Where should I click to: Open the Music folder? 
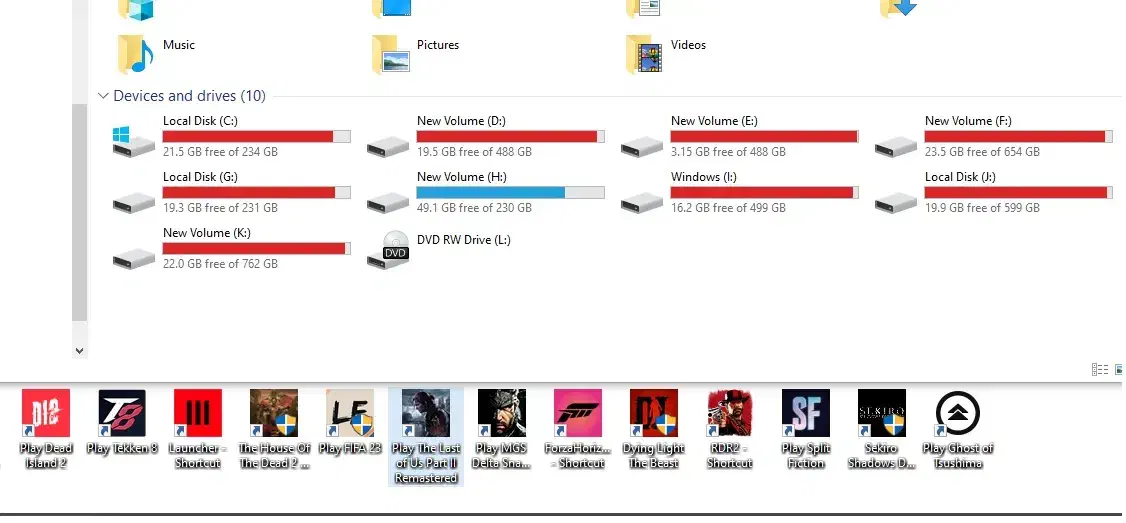(136, 54)
